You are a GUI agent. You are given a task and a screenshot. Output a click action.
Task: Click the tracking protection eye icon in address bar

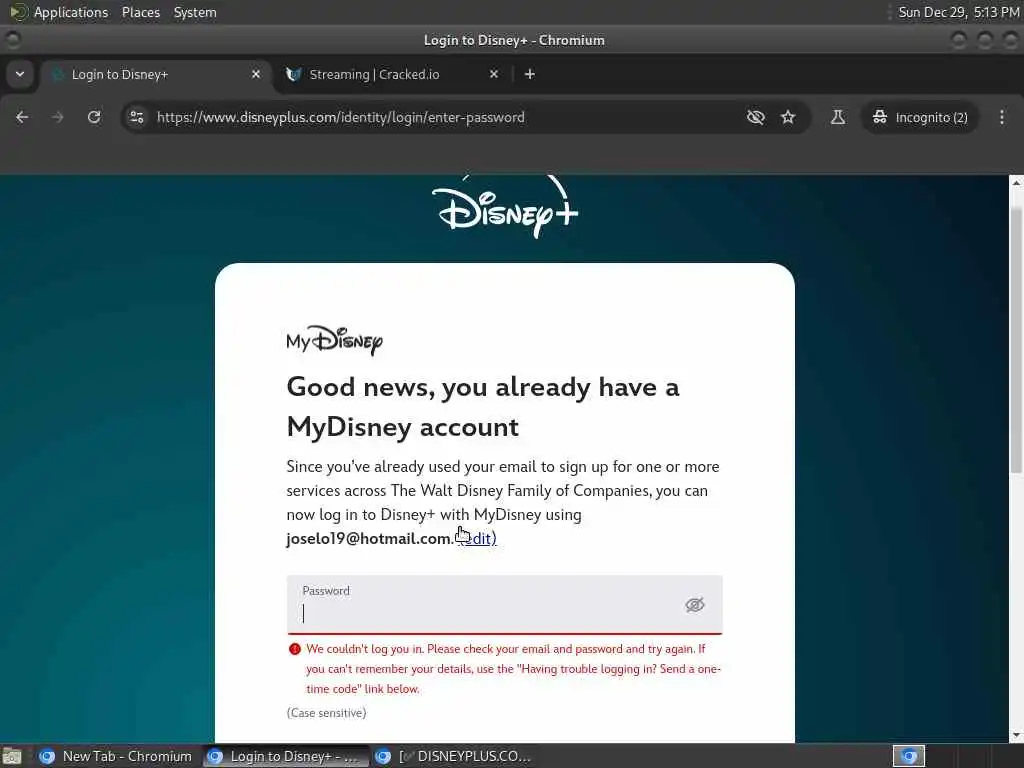click(x=756, y=117)
